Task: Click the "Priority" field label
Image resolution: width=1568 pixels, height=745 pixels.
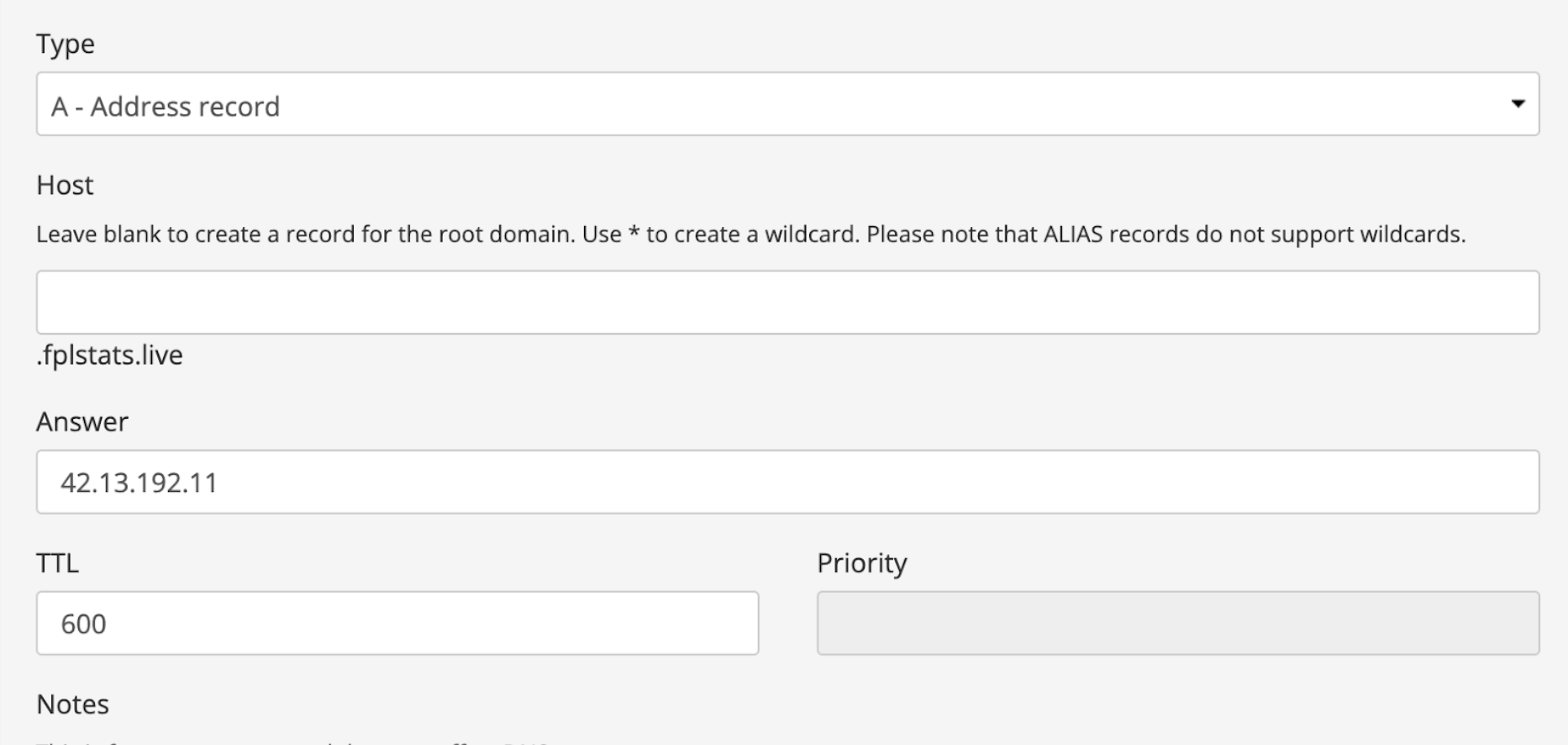Action: pyautogui.click(x=862, y=563)
